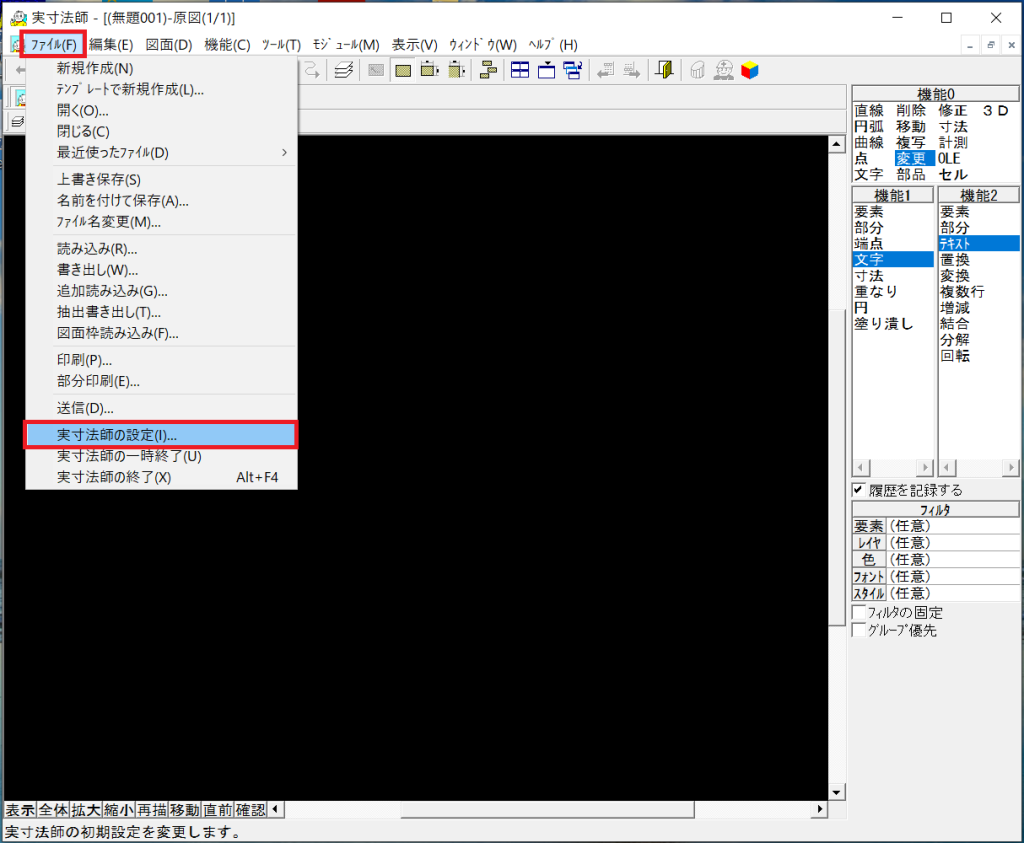This screenshot has height=843, width=1024.
Task: Select 新規作成(N) from the File menu
Action: coord(161,69)
